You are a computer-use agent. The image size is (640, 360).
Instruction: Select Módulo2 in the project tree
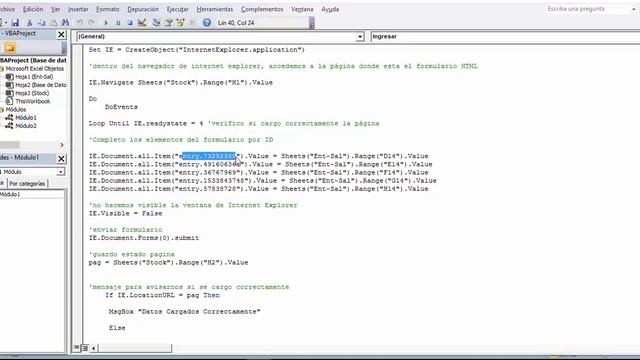[x=26, y=126]
